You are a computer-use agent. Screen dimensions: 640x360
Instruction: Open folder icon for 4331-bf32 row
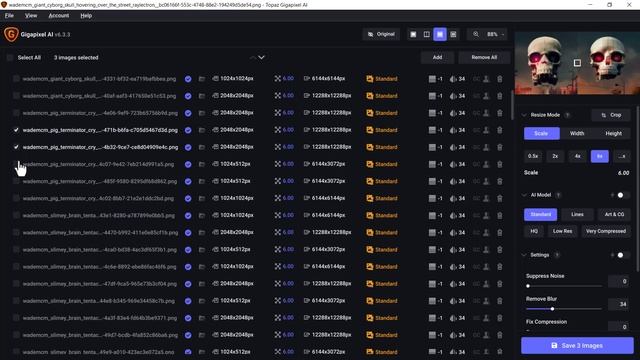tap(202, 79)
